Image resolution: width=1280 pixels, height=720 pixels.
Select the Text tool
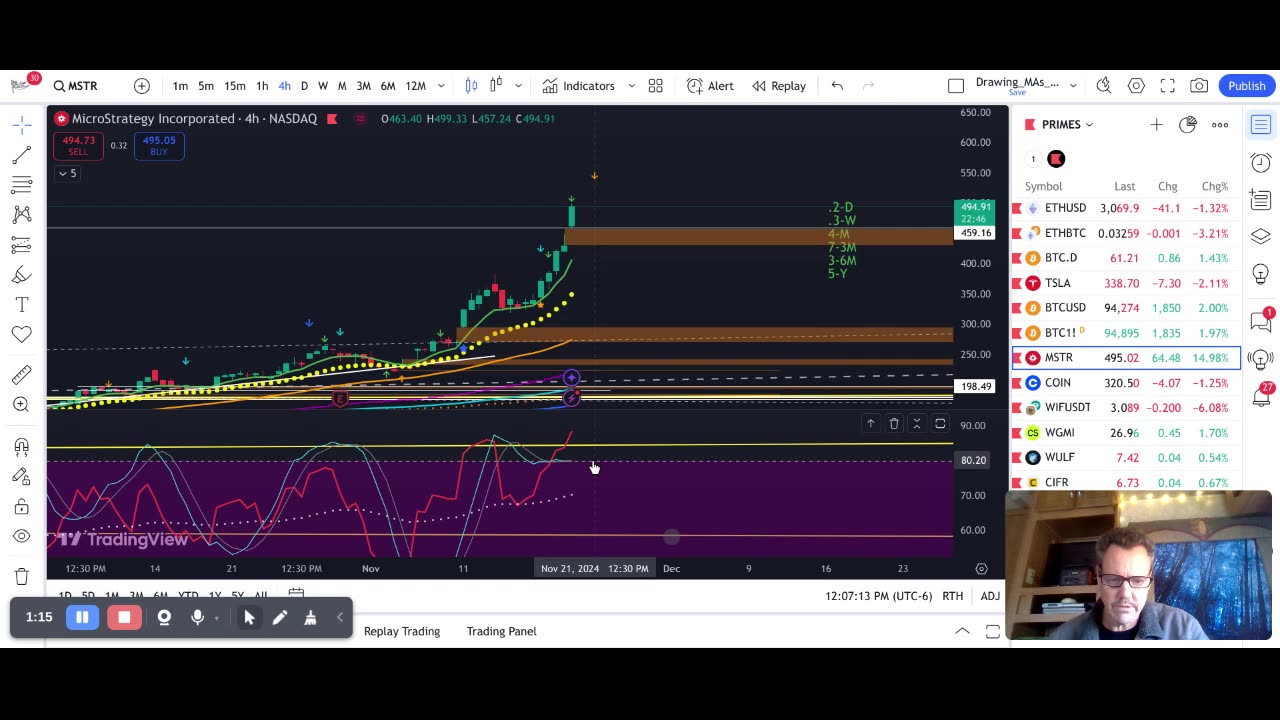[x=21, y=305]
